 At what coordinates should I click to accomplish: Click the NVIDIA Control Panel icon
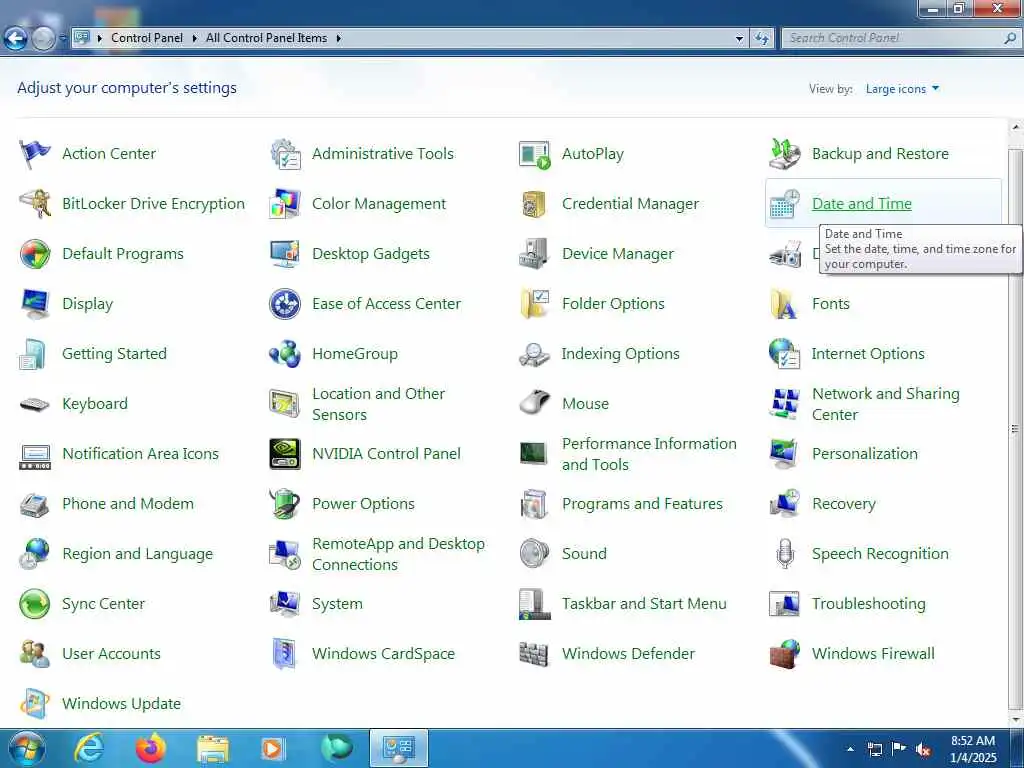(285, 454)
